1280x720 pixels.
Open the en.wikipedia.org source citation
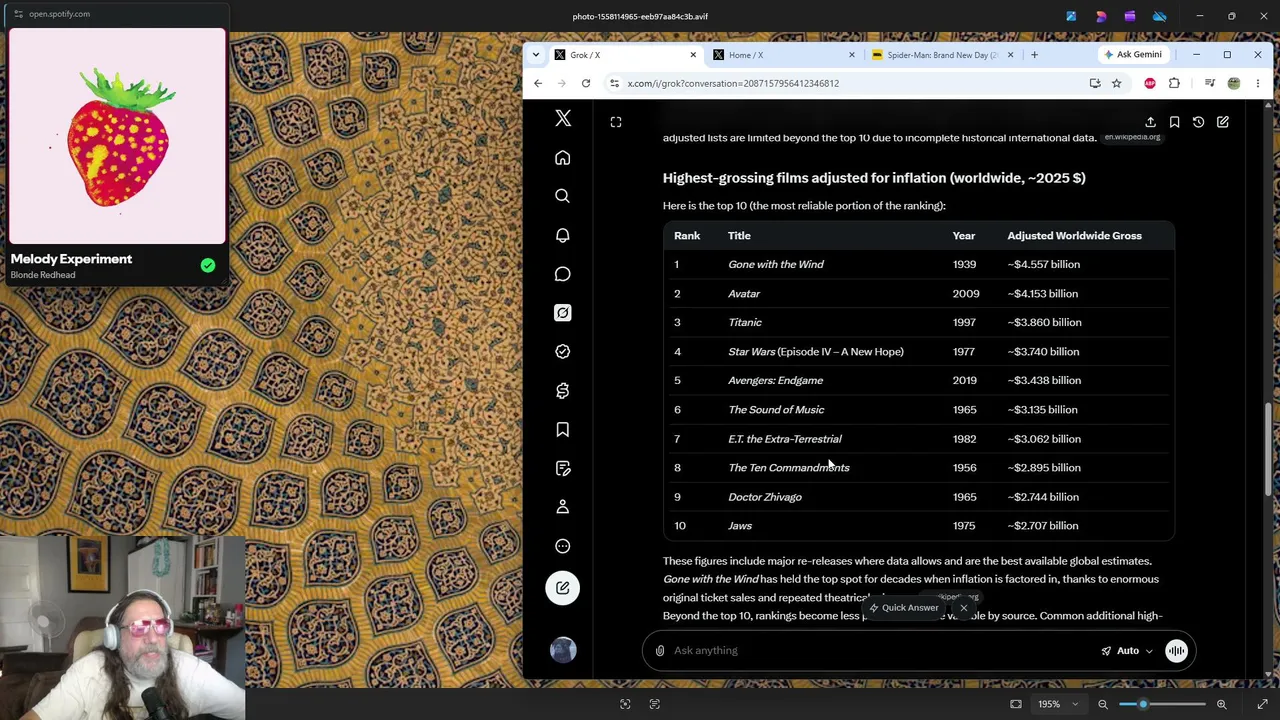pos(1132,137)
